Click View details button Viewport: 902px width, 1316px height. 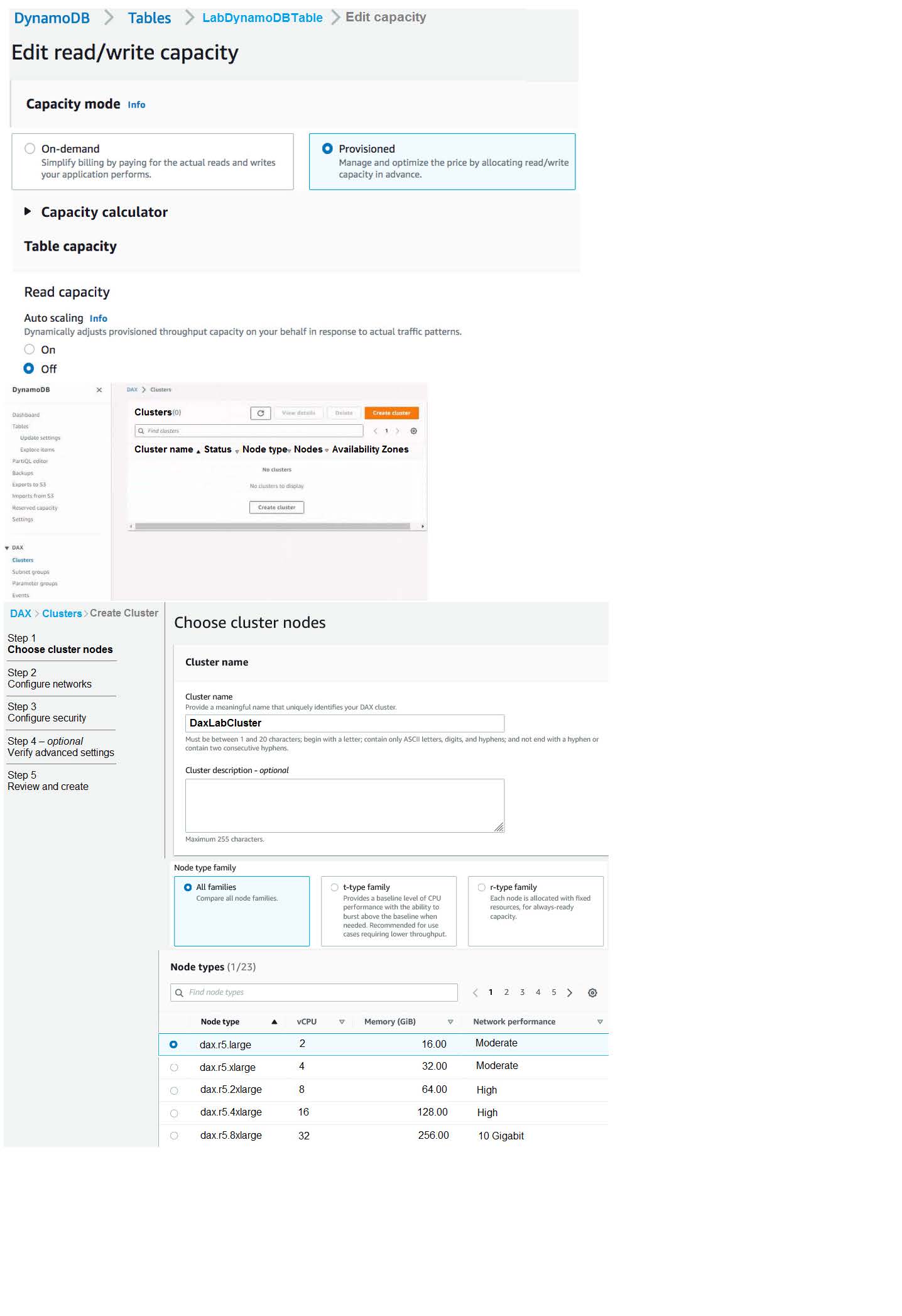pos(298,413)
